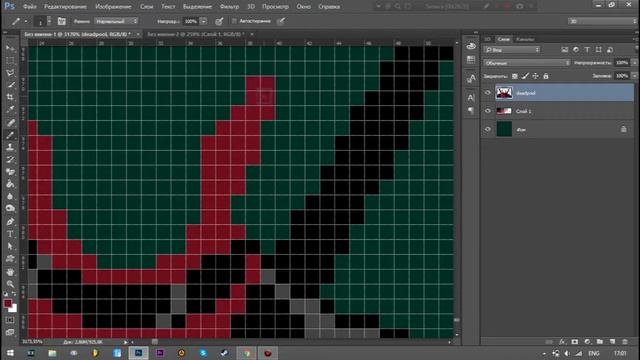This screenshot has width=640, height=360.
Task: Select the Clone Stamp tool
Action: point(10,147)
